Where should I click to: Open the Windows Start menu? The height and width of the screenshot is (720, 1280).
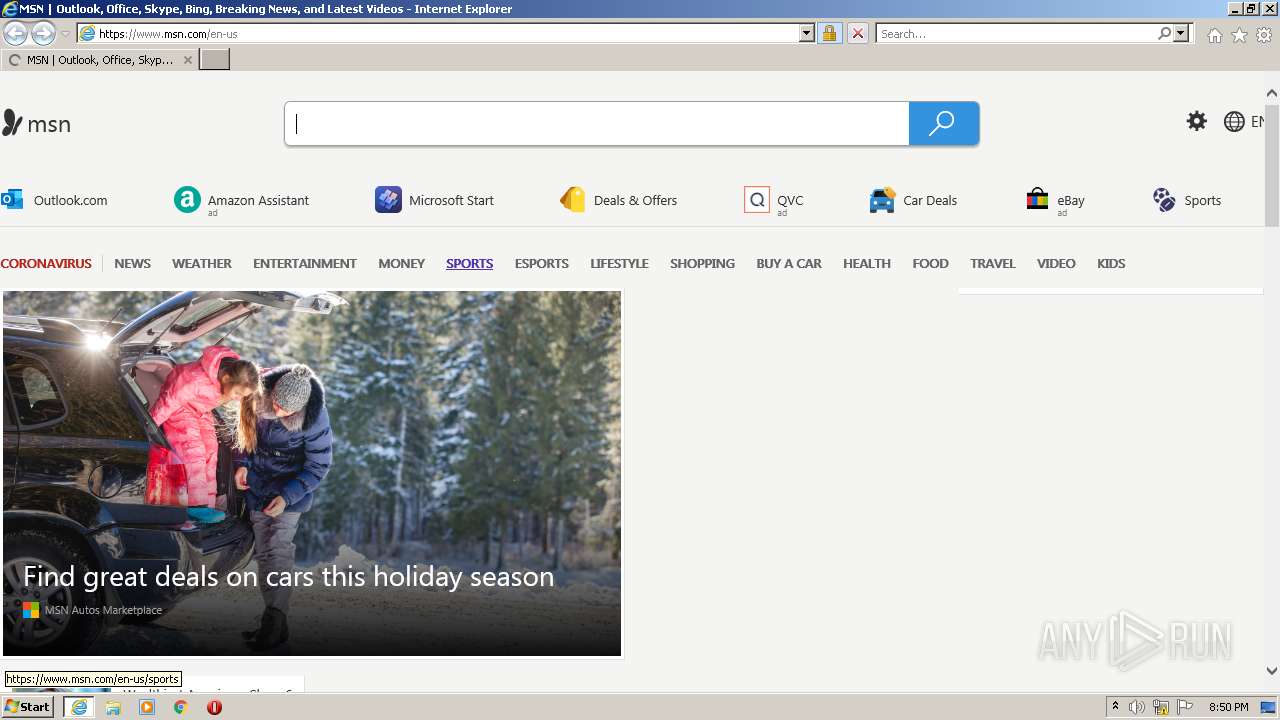point(27,706)
